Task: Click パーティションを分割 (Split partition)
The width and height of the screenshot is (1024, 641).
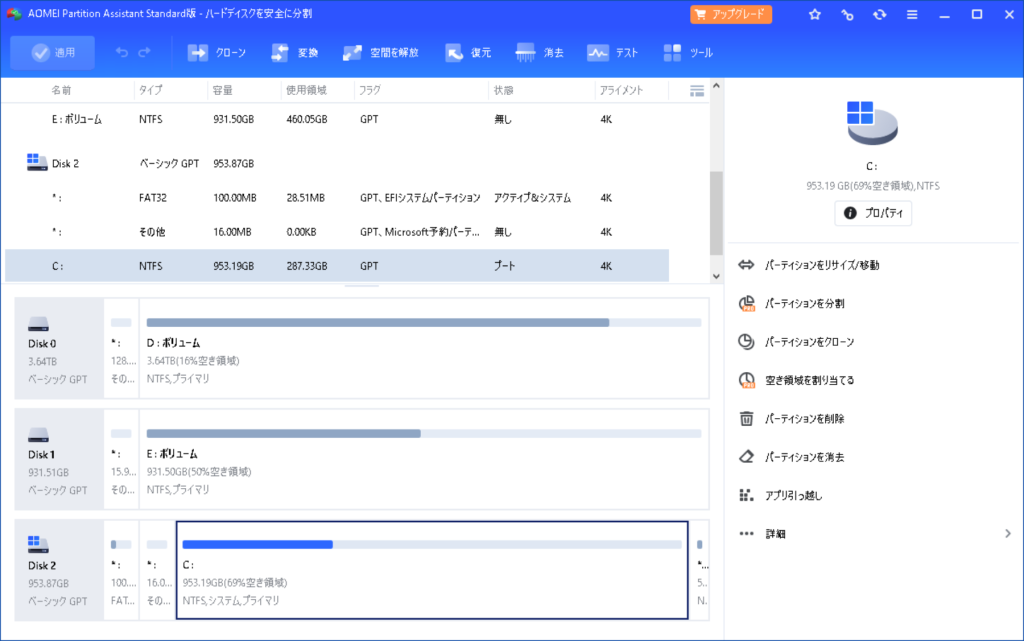Action: 805,304
